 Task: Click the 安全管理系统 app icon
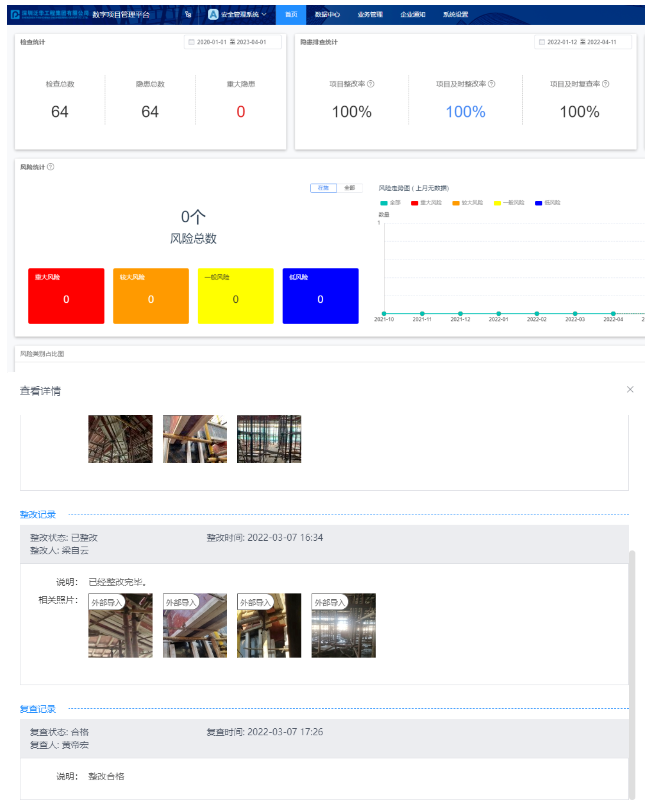213,15
